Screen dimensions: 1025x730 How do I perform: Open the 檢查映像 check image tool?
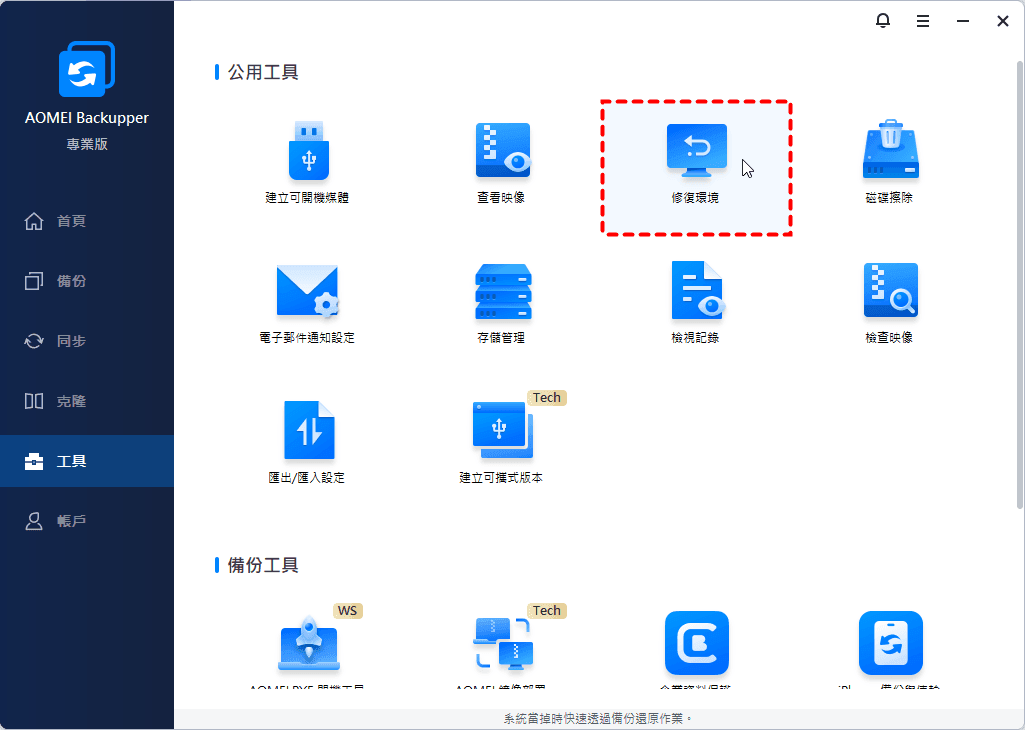pos(889,292)
